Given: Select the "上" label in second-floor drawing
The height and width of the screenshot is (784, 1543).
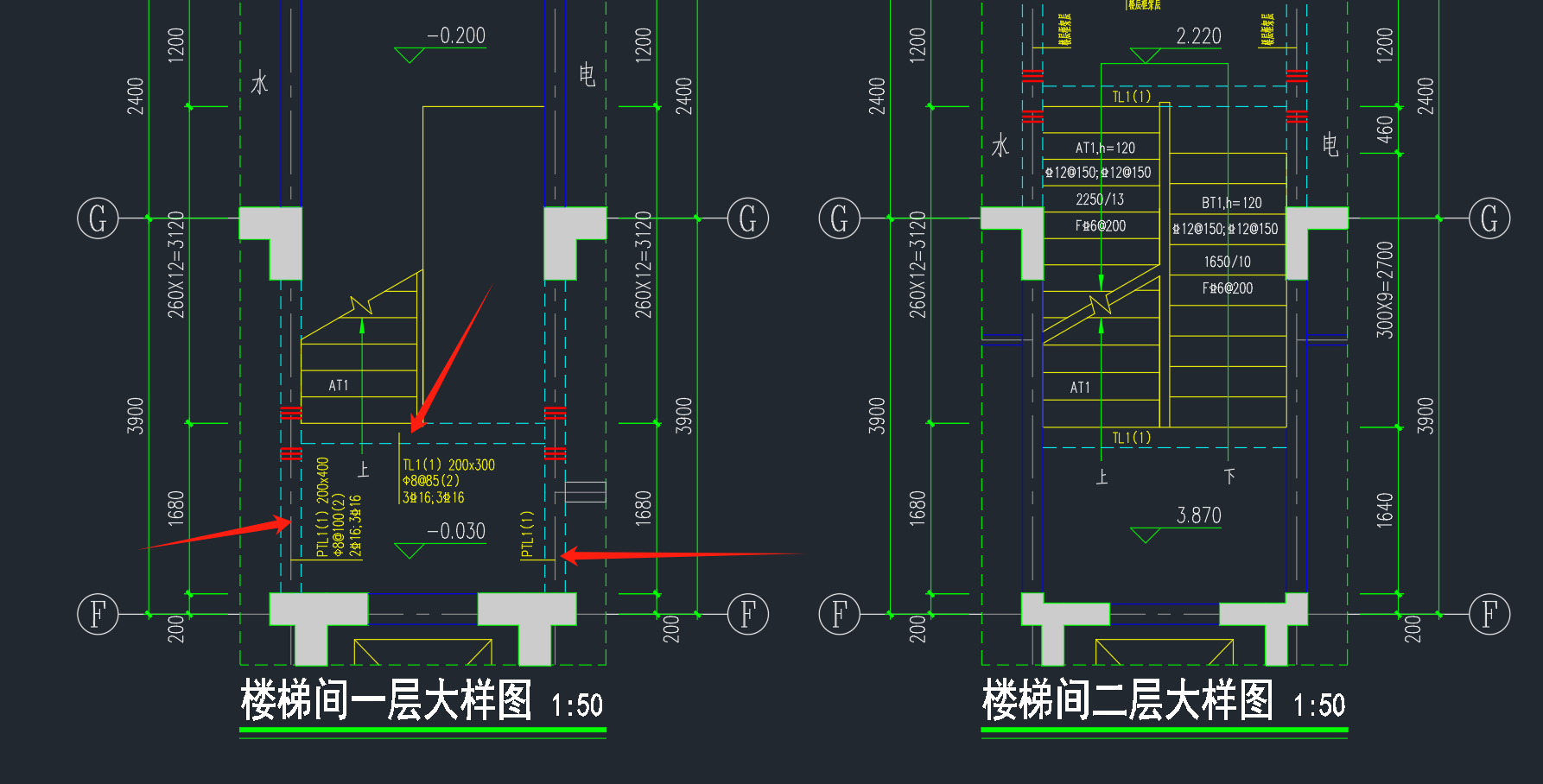Looking at the screenshot, I should [x=1102, y=477].
